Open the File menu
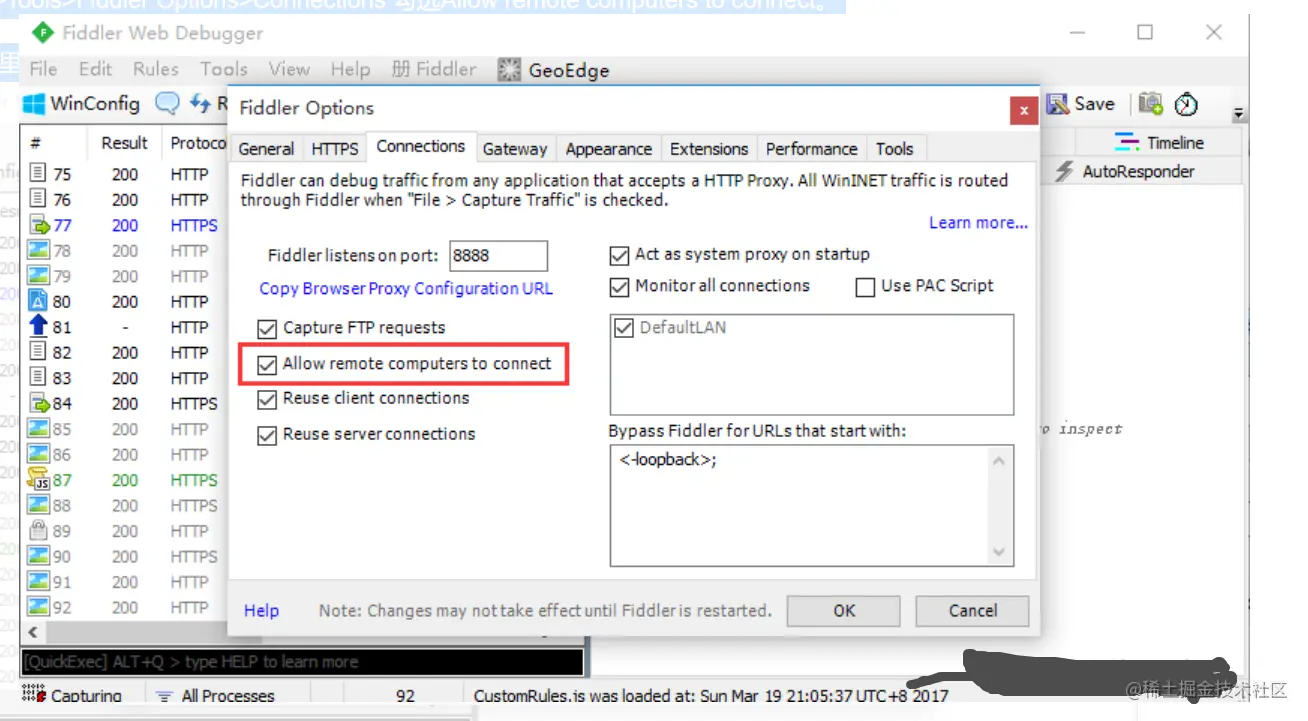Image resolution: width=1308 pixels, height=721 pixels. pyautogui.click(x=43, y=69)
